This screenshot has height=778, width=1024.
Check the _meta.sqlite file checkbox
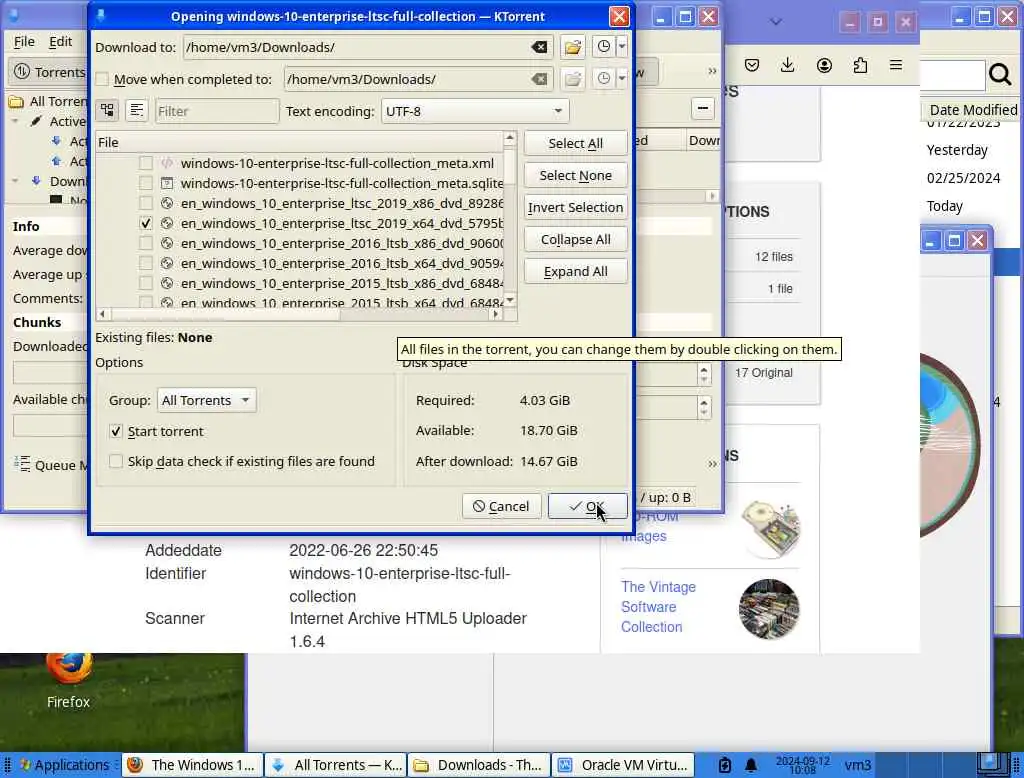[x=146, y=184]
